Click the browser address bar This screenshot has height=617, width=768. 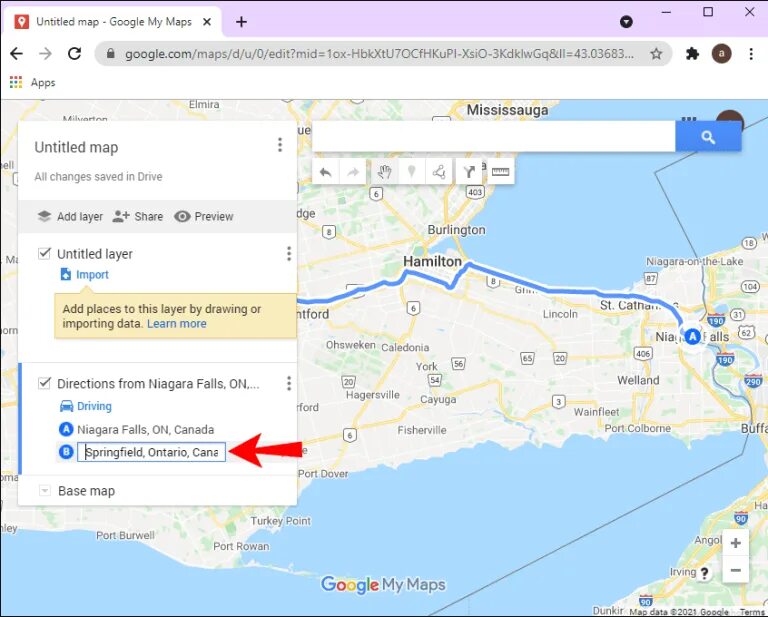point(379,53)
